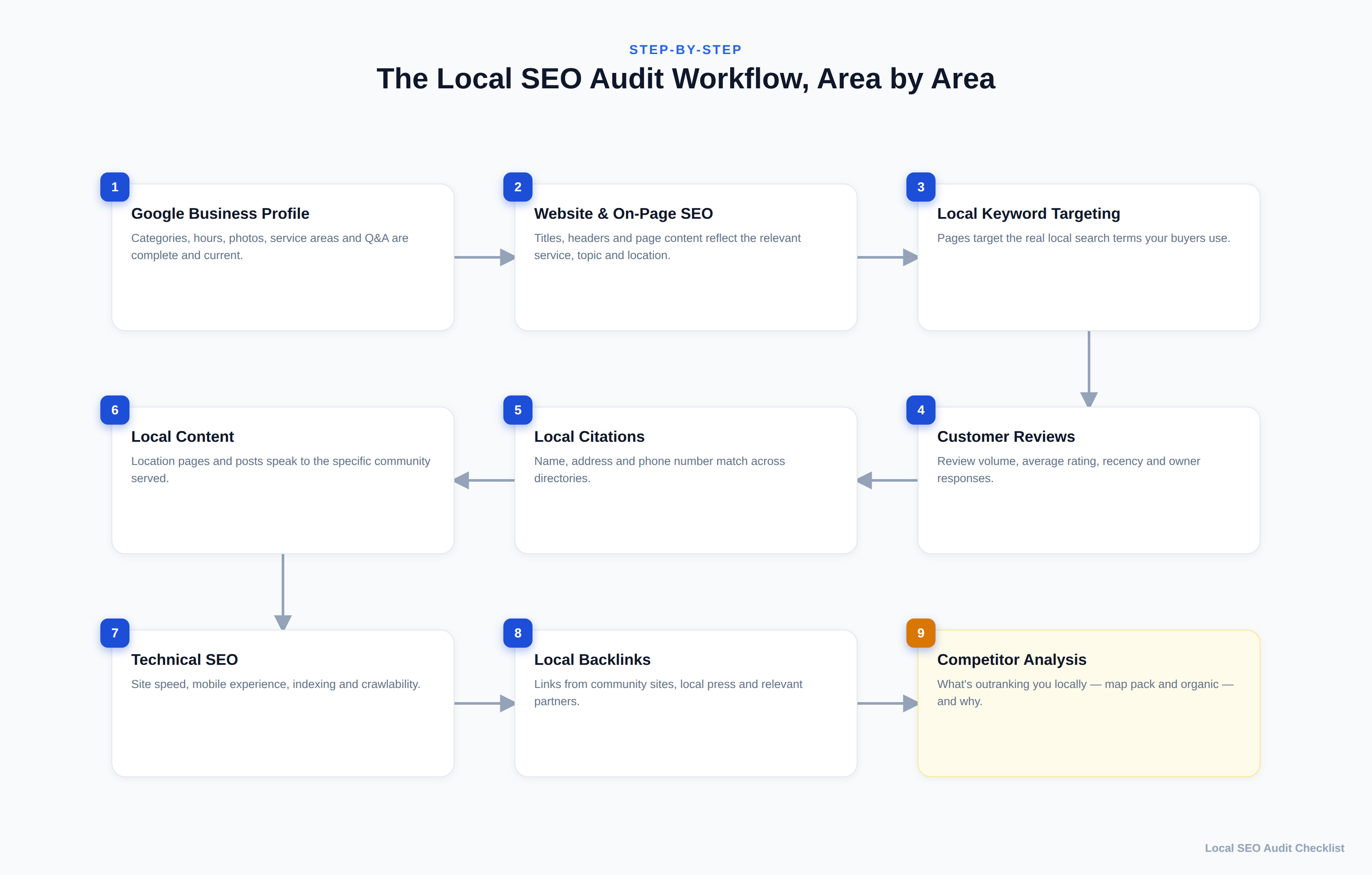1372x875 pixels.
Task: Click the 'Pages target the real local search terms' text
Action: pos(1084,238)
